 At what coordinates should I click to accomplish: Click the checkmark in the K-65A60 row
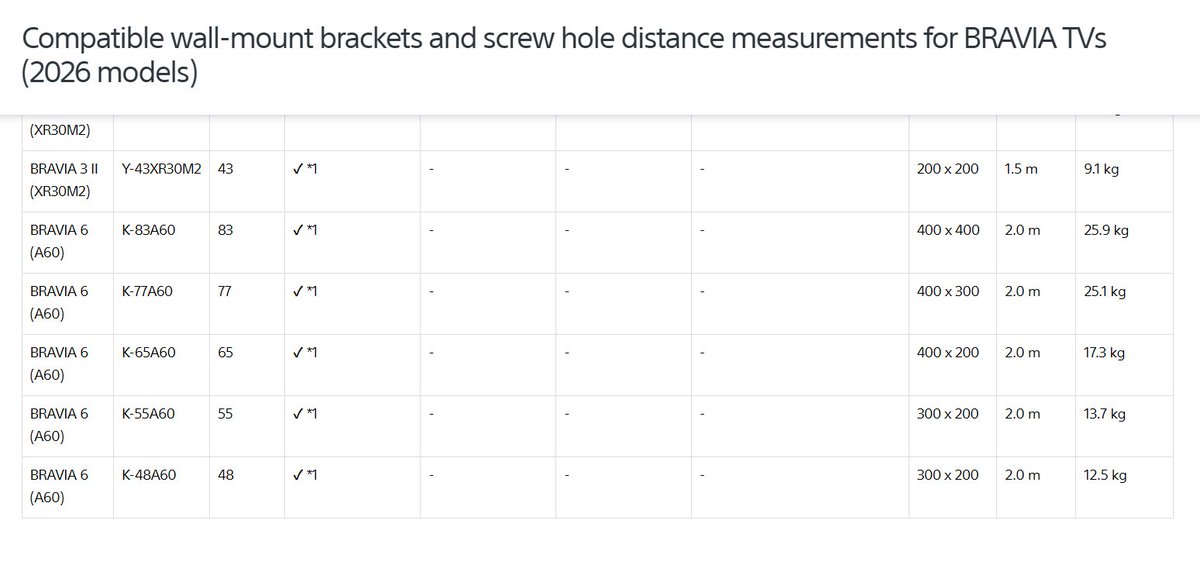[x=299, y=353]
